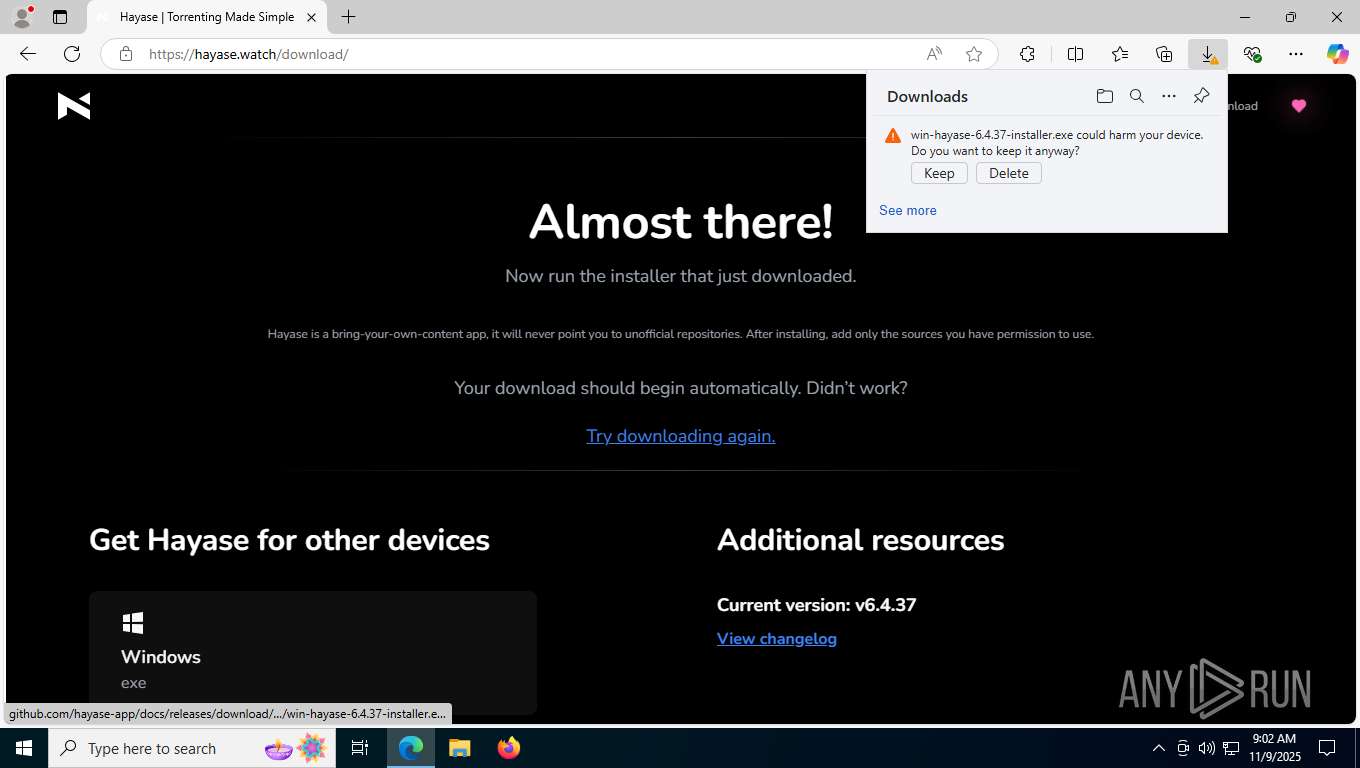
Task: Click the pink heart donate icon
Action: coord(1299,106)
